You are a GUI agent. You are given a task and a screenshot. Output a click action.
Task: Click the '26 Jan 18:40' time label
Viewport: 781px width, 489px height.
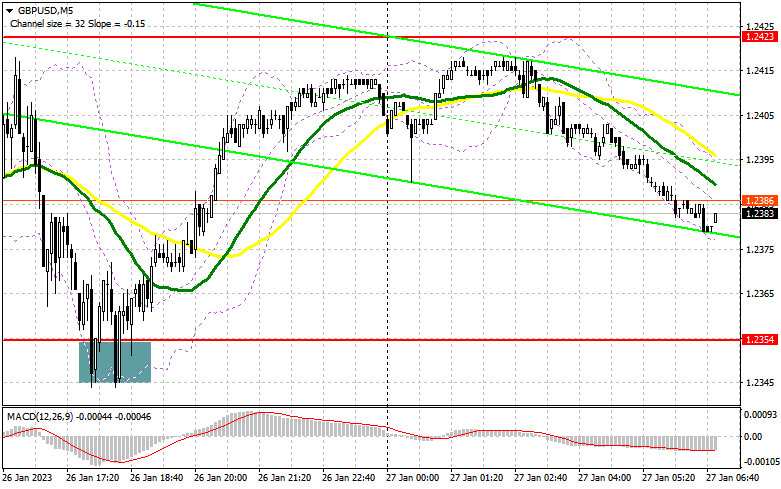(156, 478)
